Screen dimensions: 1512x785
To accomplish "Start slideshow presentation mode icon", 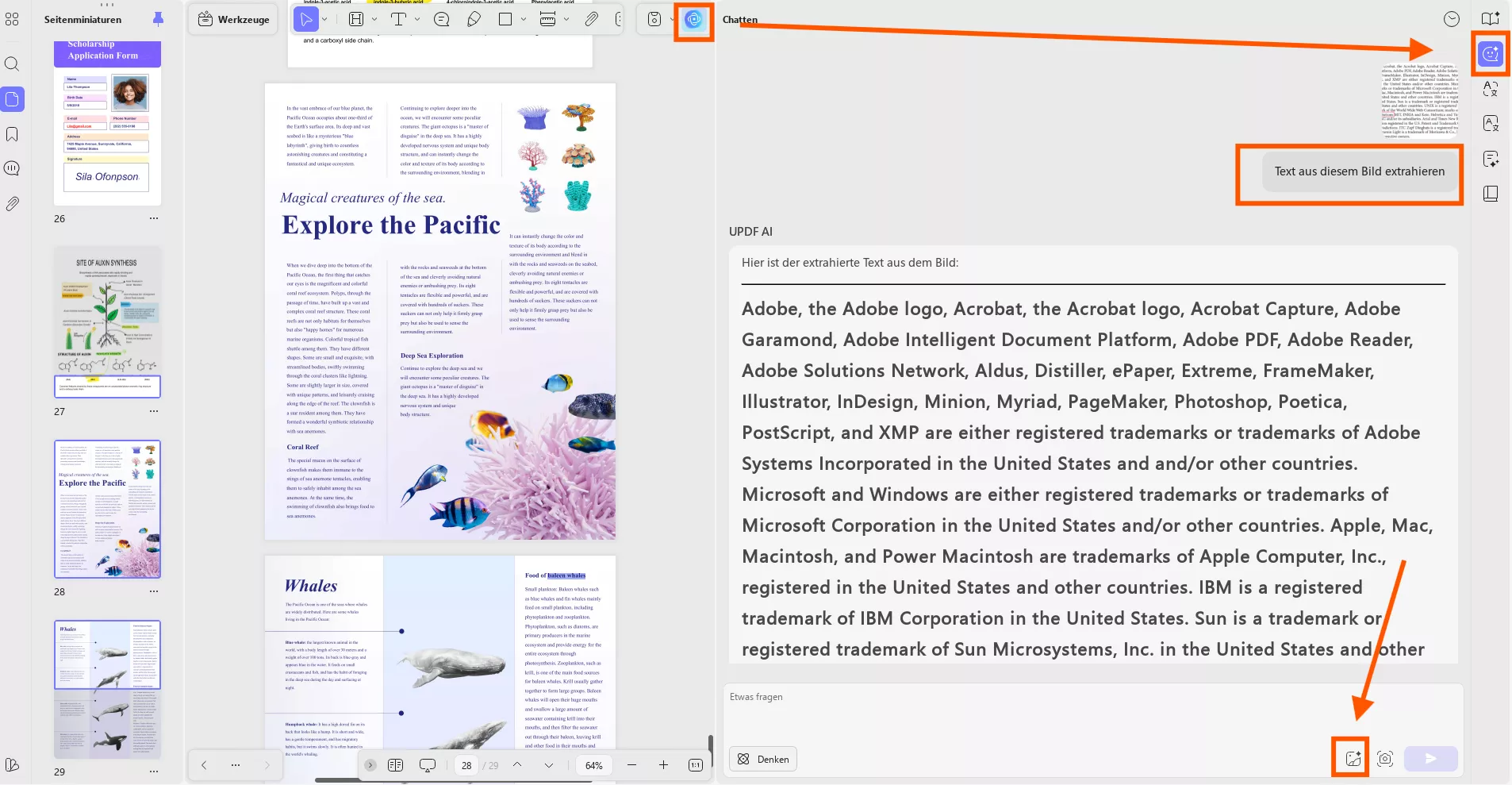I will (x=428, y=765).
